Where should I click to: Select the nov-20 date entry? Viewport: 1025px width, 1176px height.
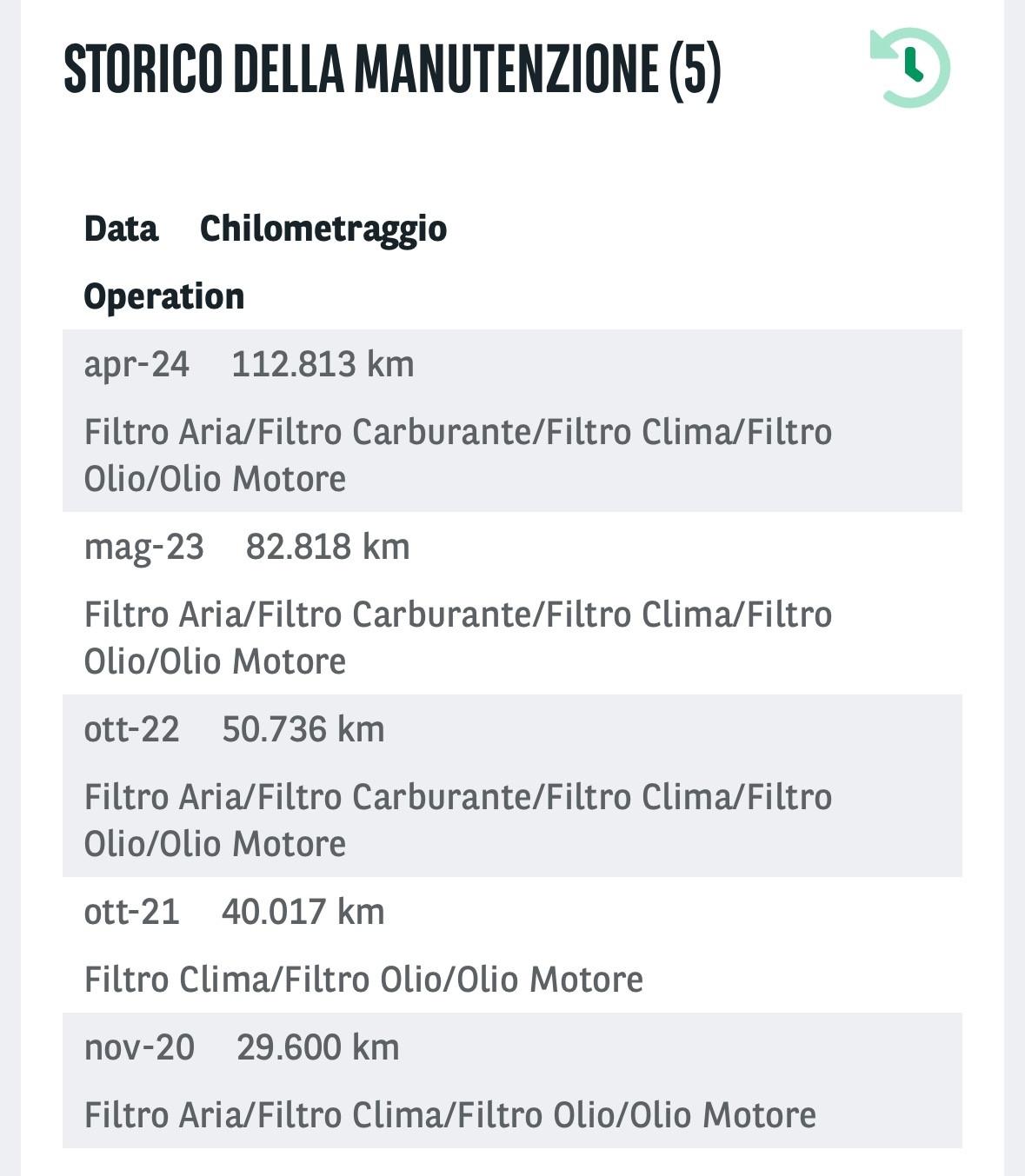(x=139, y=1047)
